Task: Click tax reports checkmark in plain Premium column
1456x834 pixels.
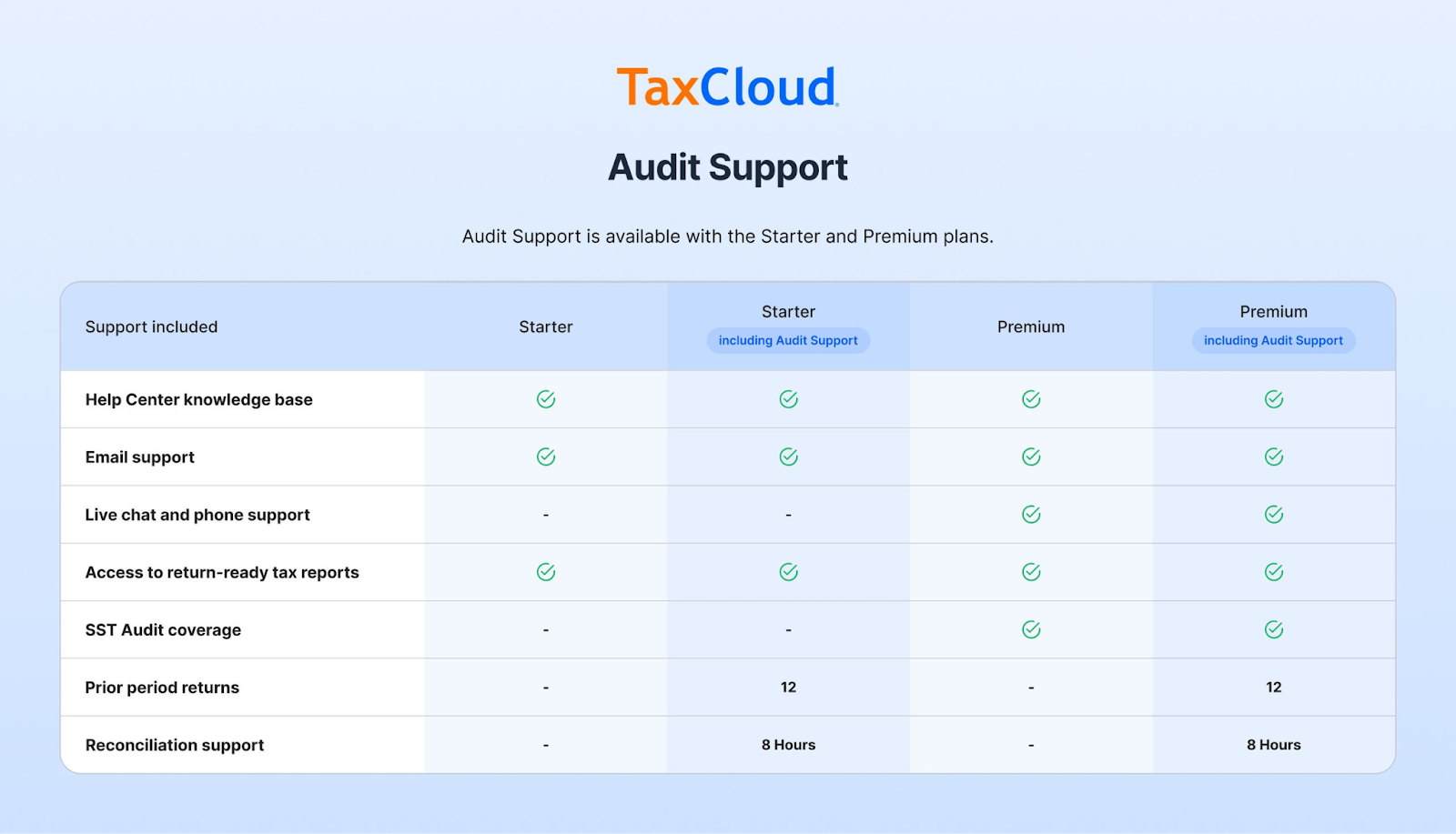Action: 1031,572
